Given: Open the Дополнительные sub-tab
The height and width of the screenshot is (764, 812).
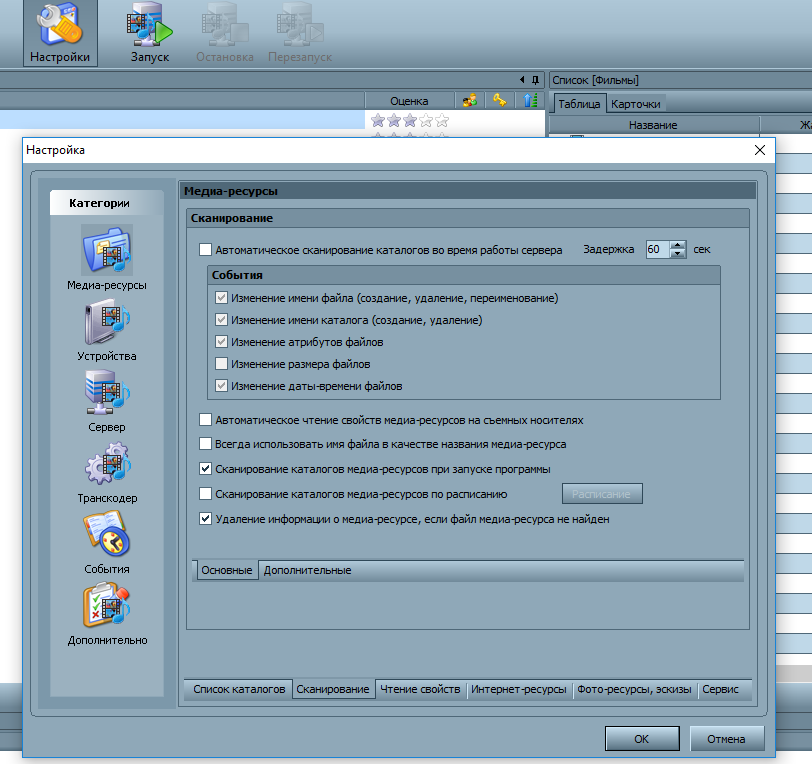Looking at the screenshot, I should coord(307,571).
